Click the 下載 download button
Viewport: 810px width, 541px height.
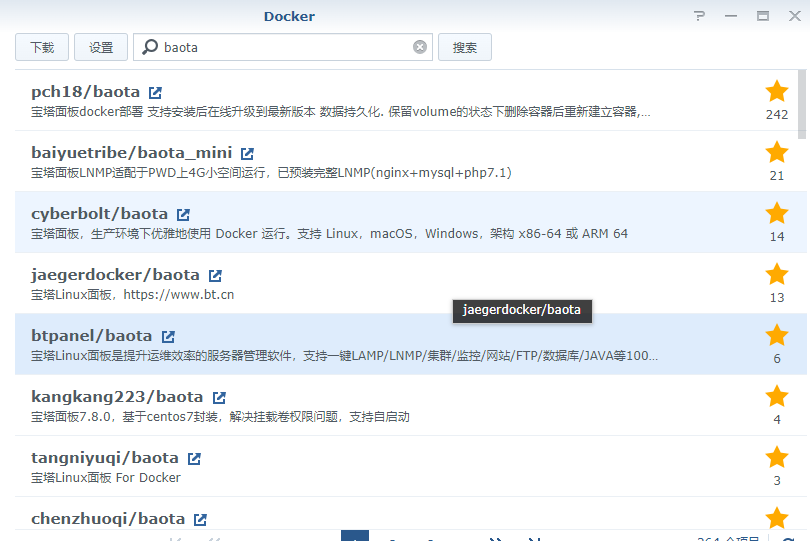(x=42, y=47)
